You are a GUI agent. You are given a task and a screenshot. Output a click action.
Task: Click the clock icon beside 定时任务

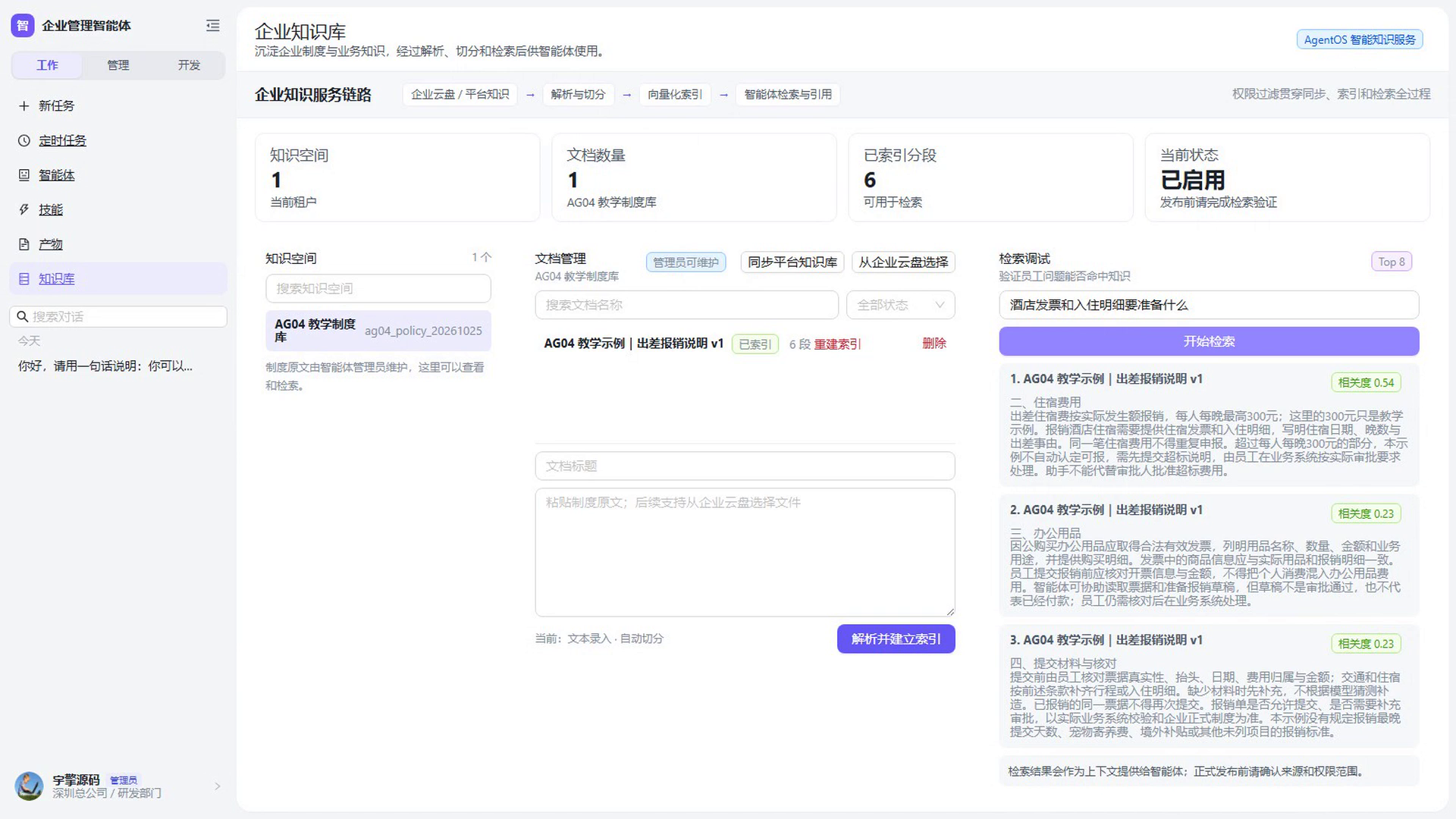coord(24,140)
